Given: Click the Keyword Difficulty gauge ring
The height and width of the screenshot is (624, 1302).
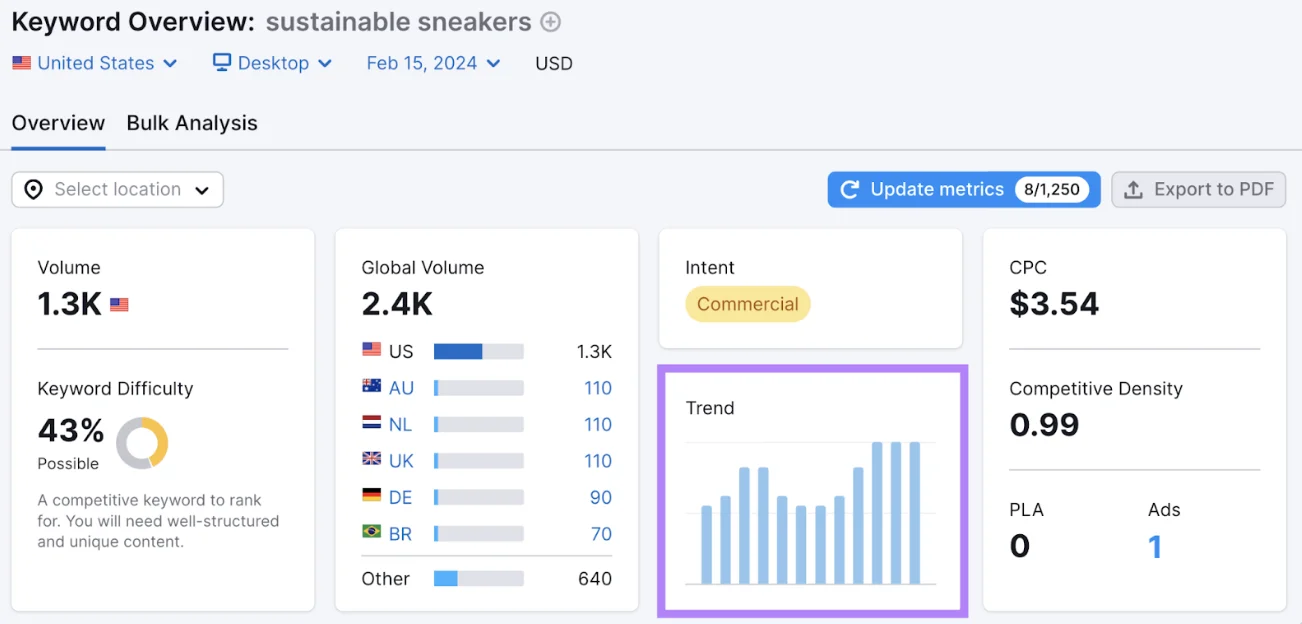Looking at the screenshot, I should tap(143, 443).
